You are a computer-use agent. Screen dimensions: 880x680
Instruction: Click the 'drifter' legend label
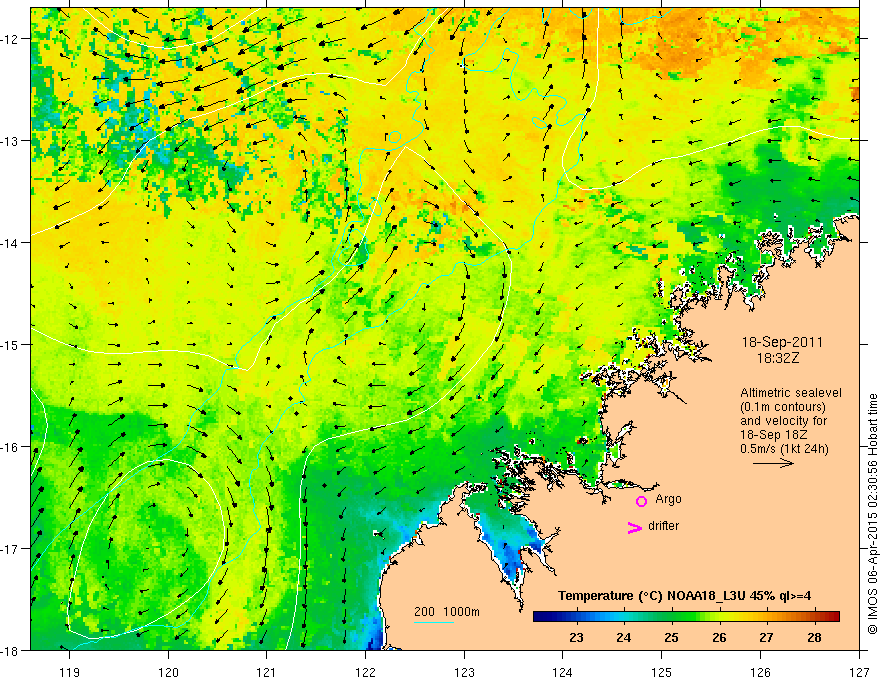(x=663, y=526)
